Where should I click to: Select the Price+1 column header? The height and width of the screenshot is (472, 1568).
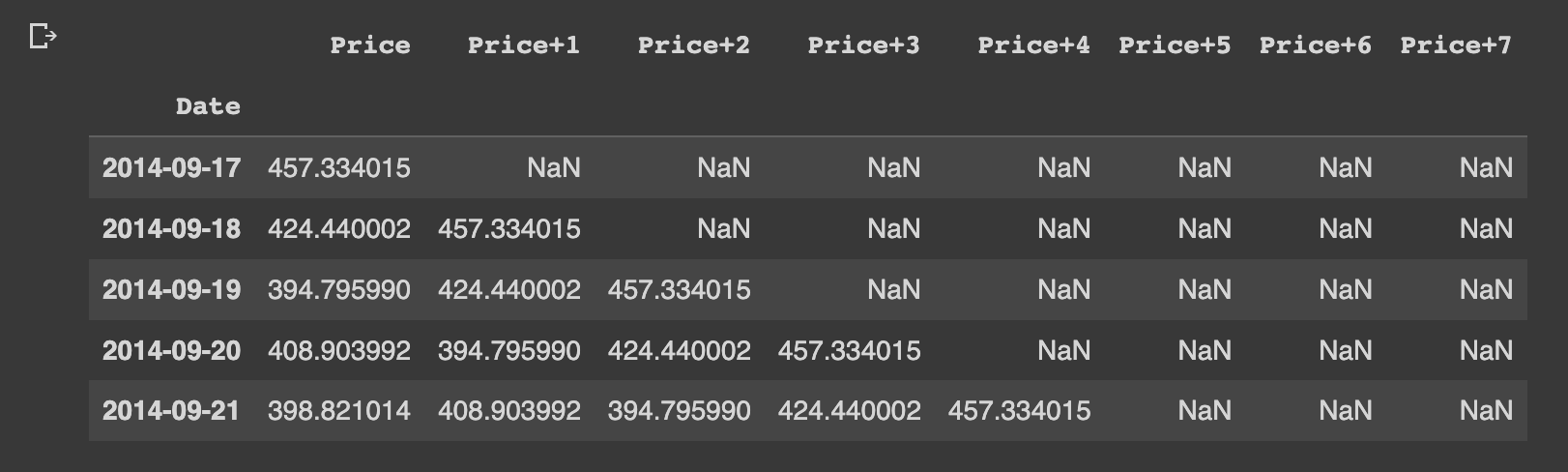[x=524, y=44]
